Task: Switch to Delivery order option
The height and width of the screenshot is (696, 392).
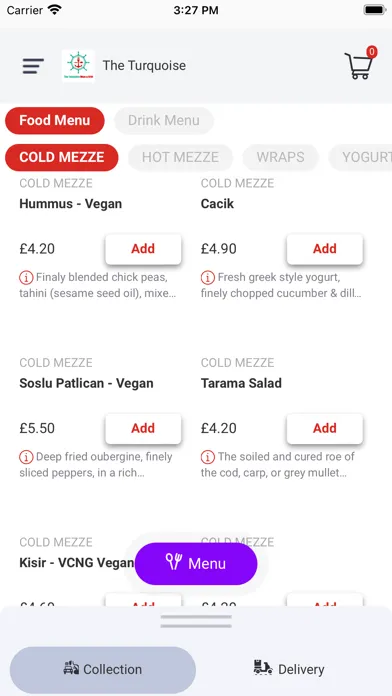Action: point(289,669)
